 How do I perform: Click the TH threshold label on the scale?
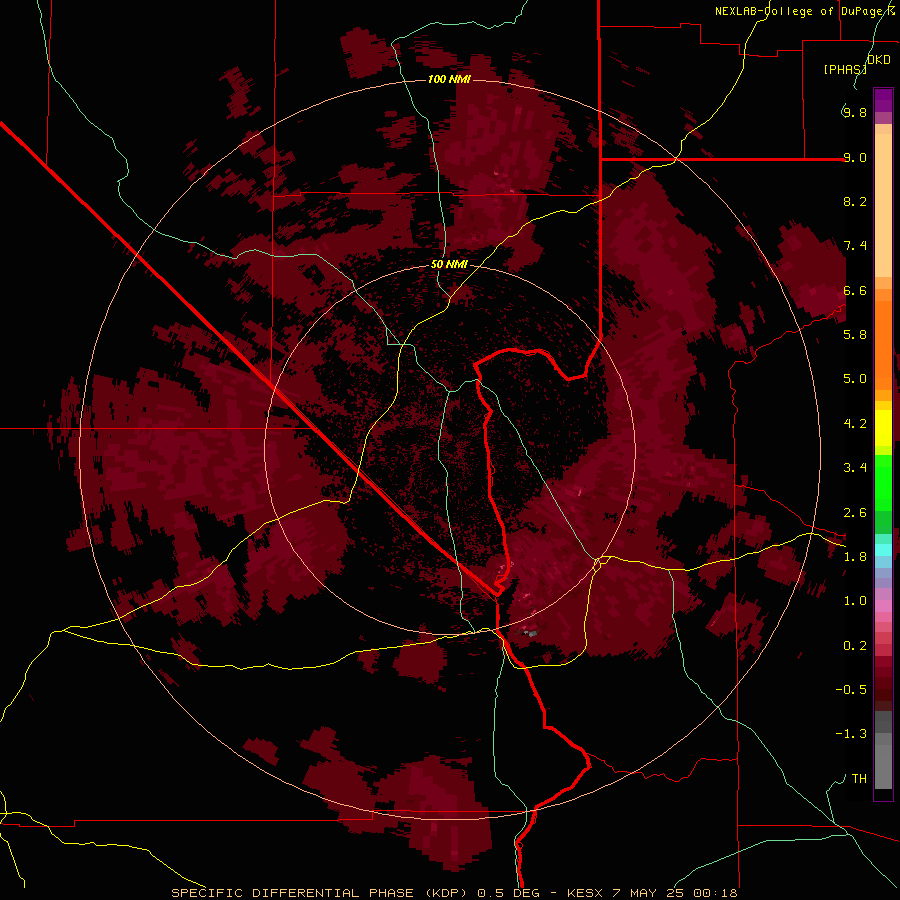(859, 779)
